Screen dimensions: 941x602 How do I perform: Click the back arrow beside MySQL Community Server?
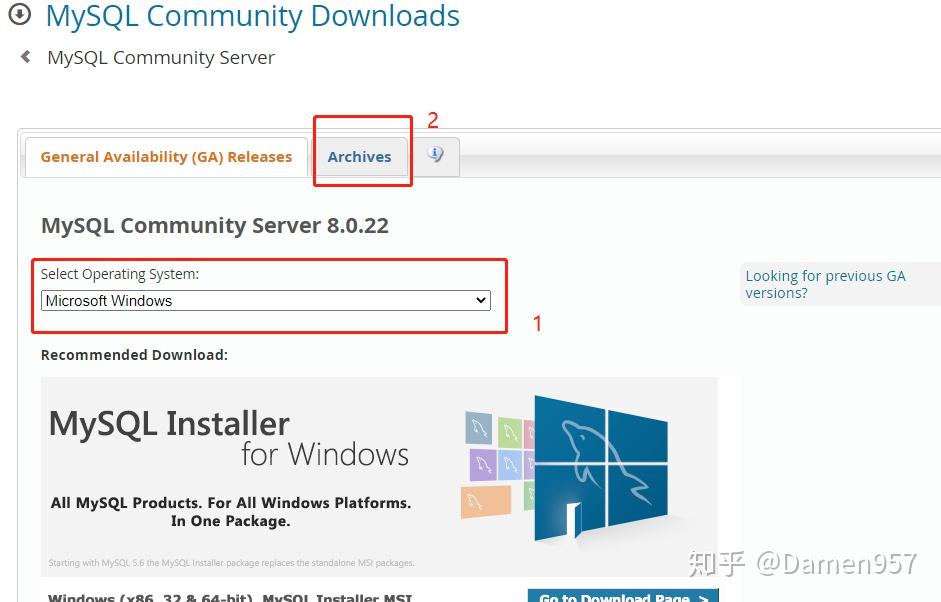(x=25, y=57)
